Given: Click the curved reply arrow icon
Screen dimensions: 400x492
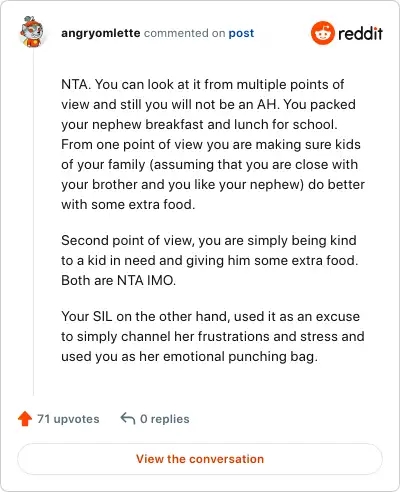Looking at the screenshot, I should [128, 419].
